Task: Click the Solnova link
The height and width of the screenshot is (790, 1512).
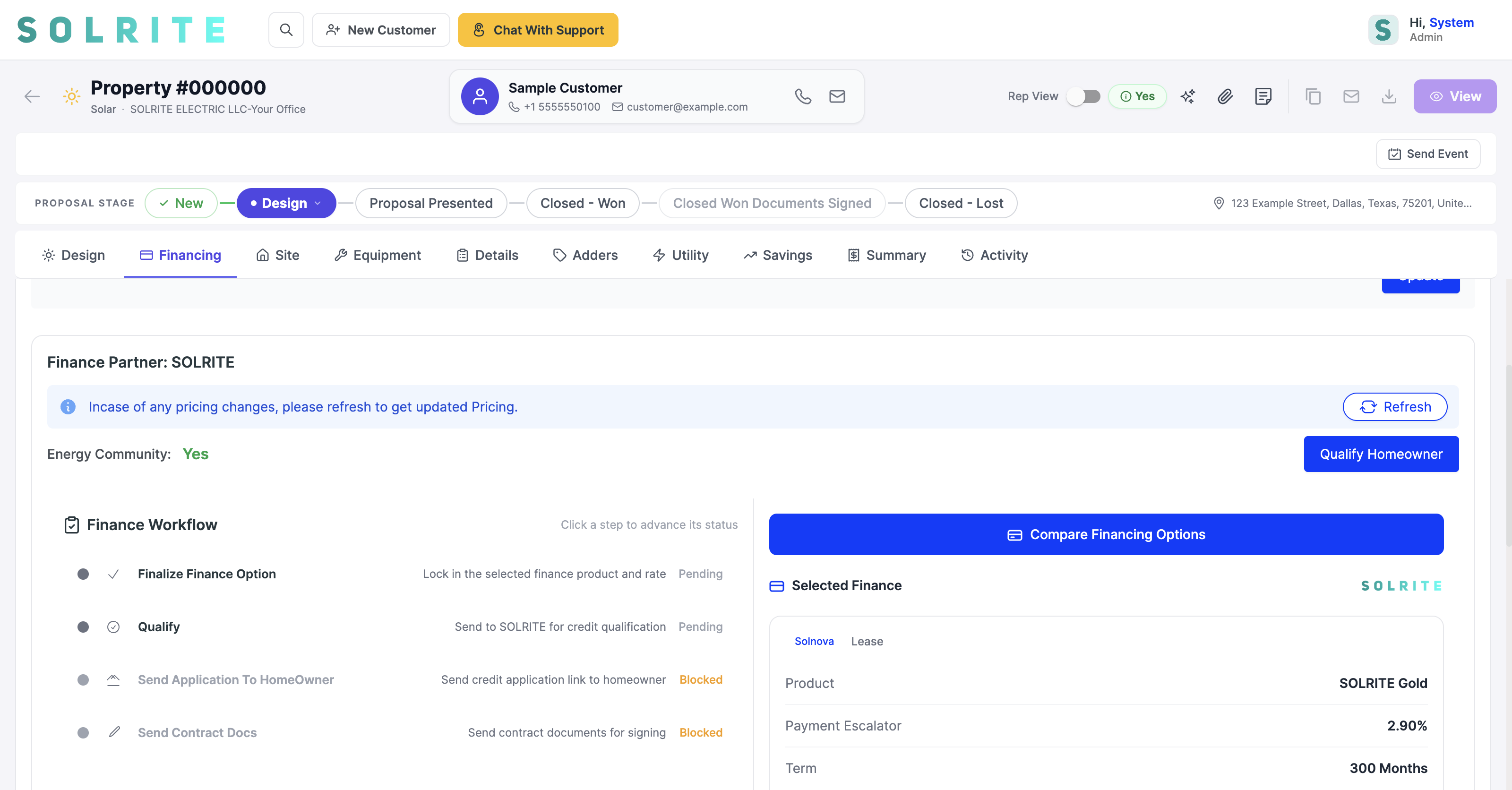Action: click(x=814, y=642)
